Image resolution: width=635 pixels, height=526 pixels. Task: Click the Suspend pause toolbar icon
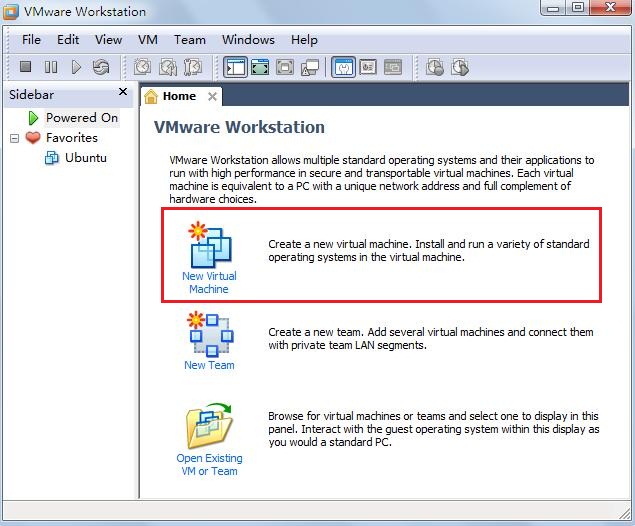[51, 67]
